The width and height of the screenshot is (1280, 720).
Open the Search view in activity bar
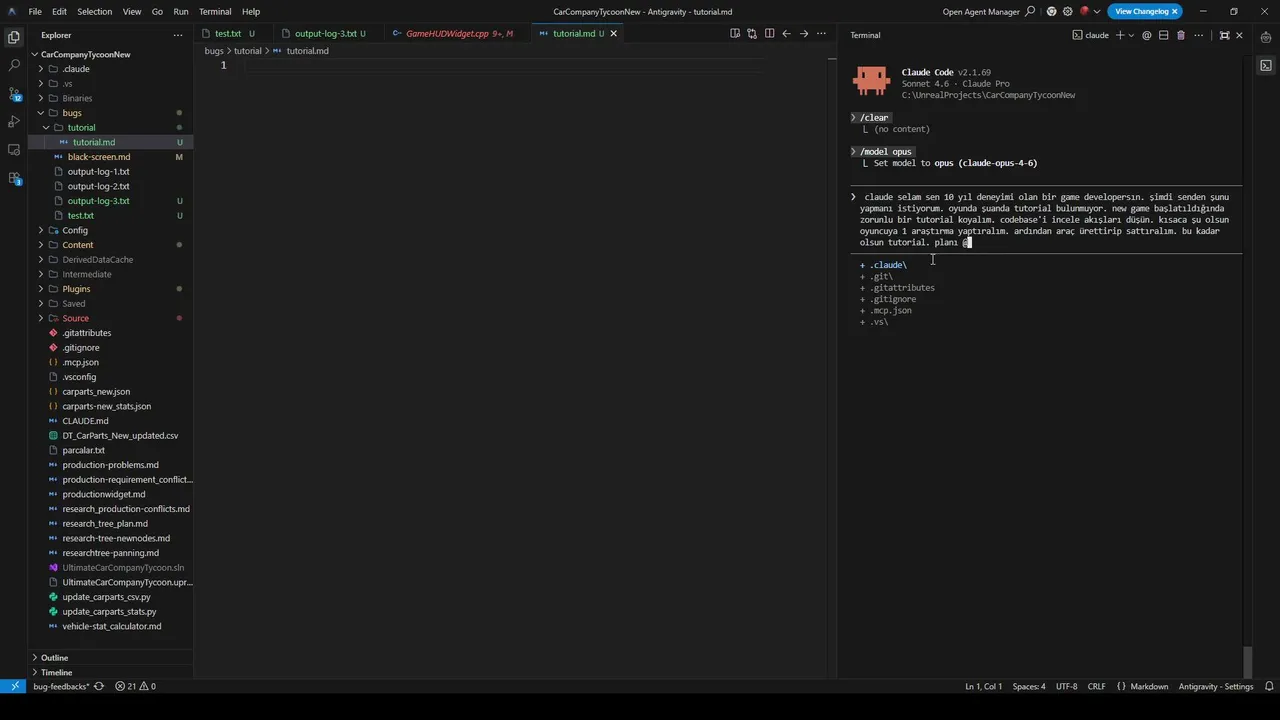tap(14, 65)
